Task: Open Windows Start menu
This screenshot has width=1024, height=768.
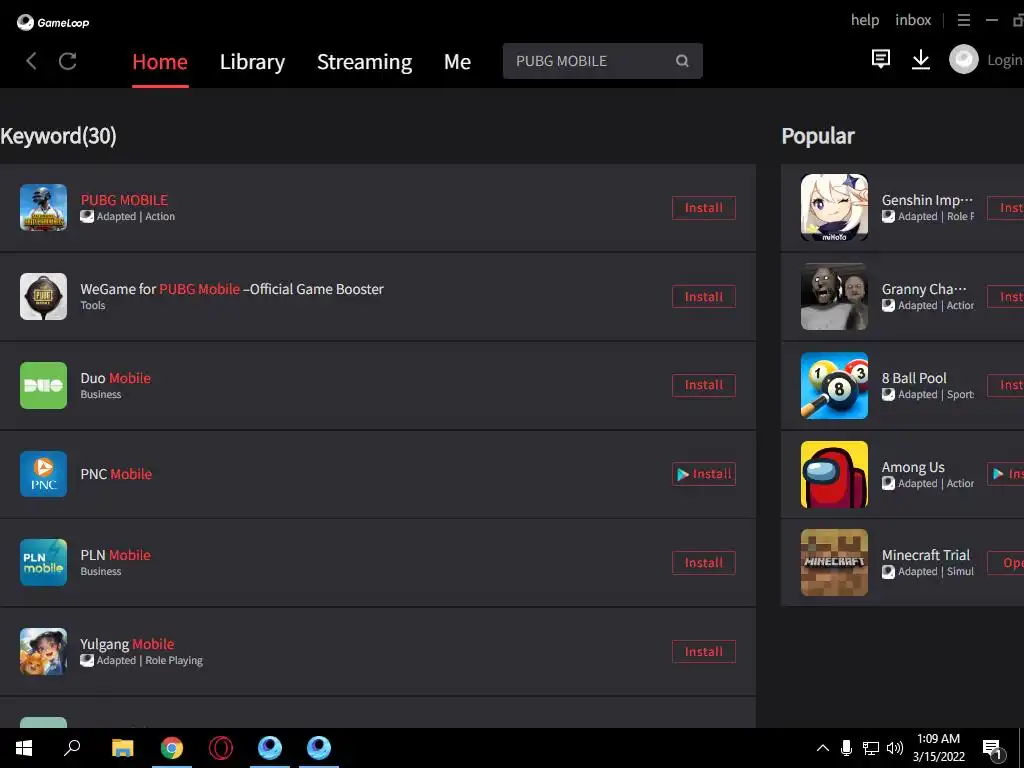Action: [x=24, y=748]
